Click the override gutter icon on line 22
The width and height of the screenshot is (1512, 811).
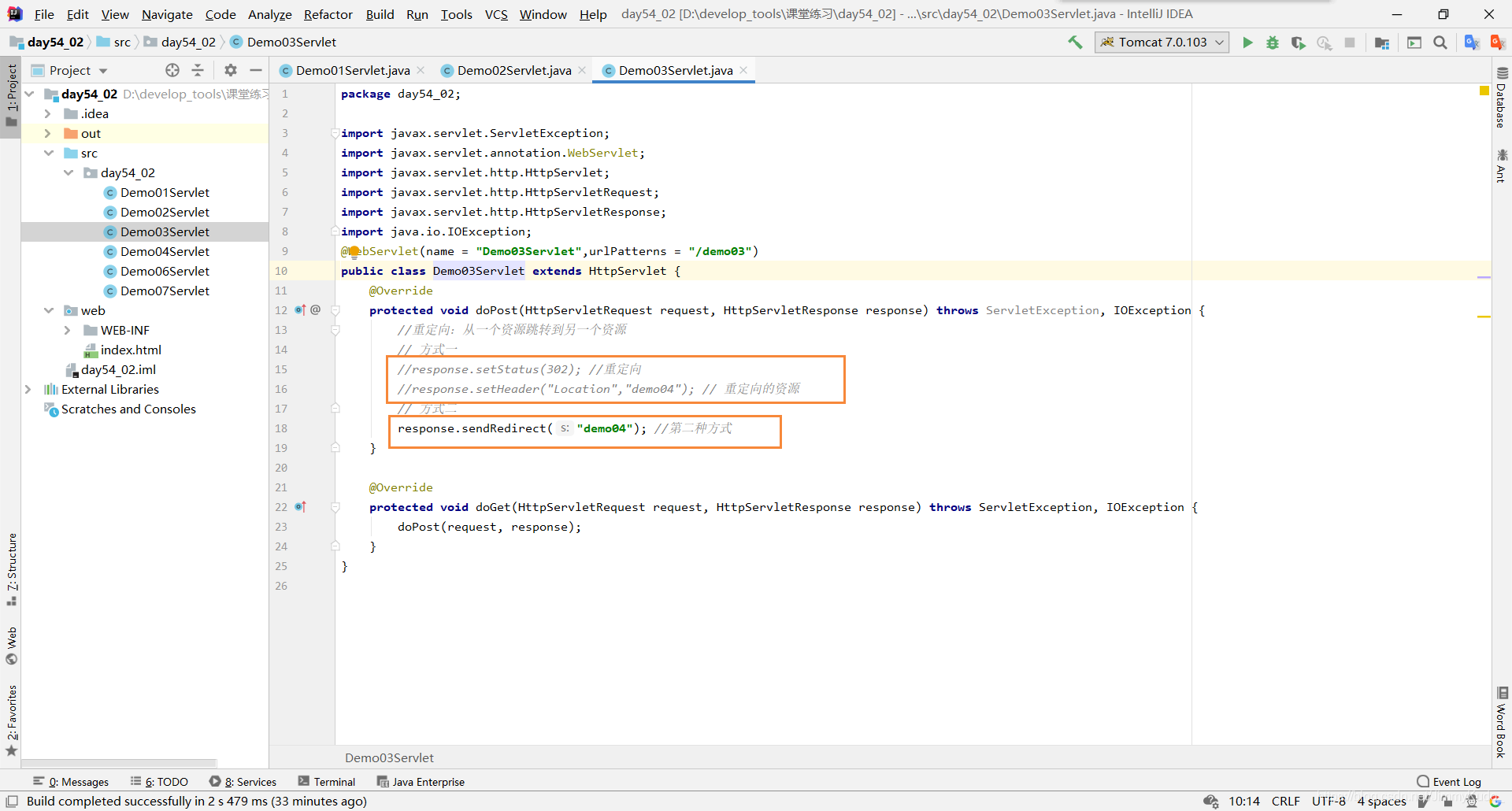pyautogui.click(x=300, y=507)
